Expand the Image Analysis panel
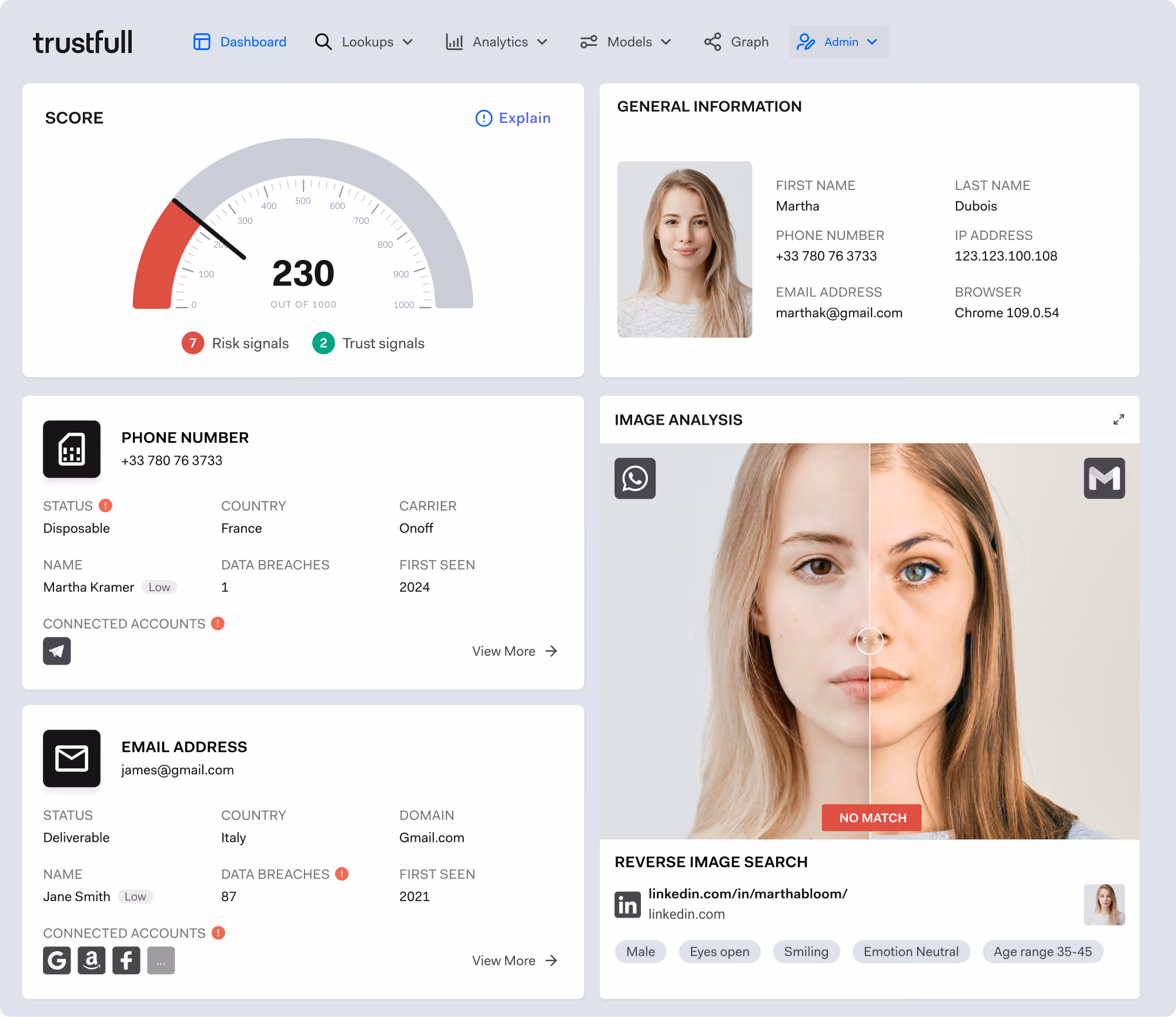The width and height of the screenshot is (1176, 1017). coord(1118,419)
